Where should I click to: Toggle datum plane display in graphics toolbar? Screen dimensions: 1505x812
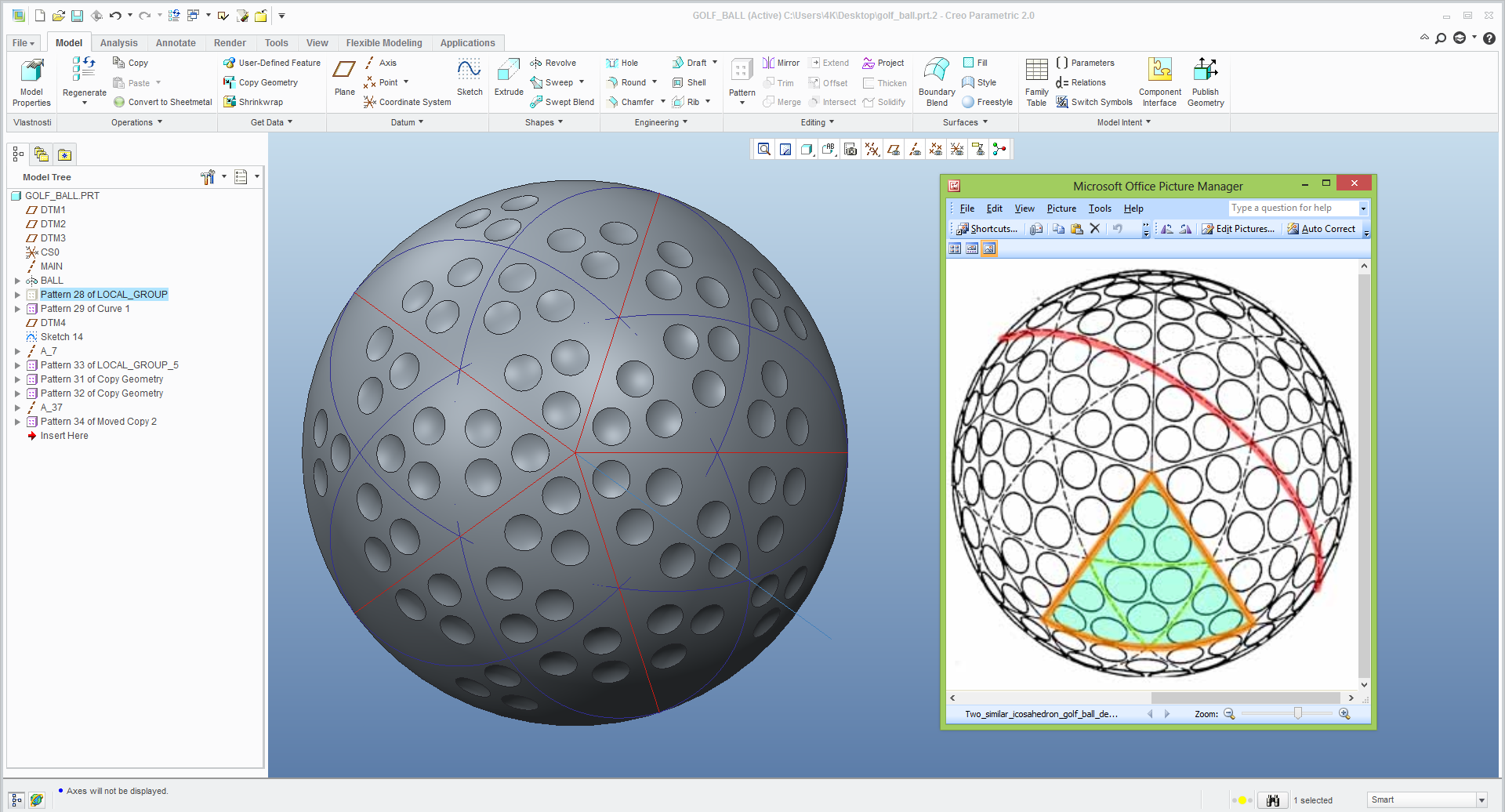pyautogui.click(x=894, y=149)
